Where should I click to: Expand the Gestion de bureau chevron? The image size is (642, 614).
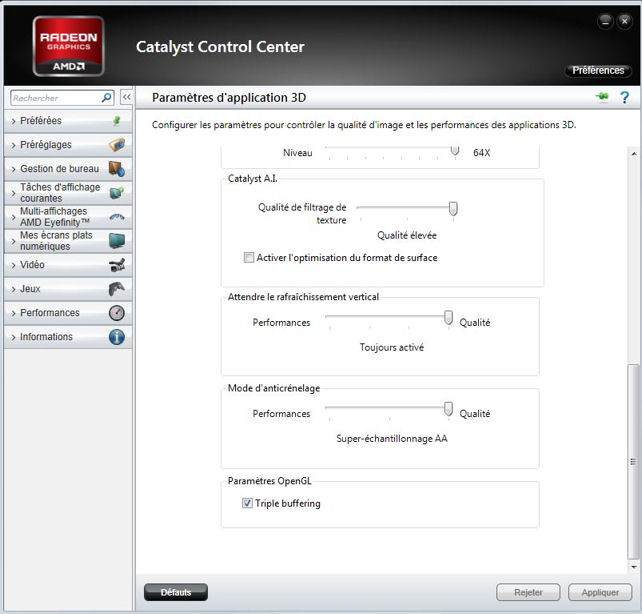[14, 169]
